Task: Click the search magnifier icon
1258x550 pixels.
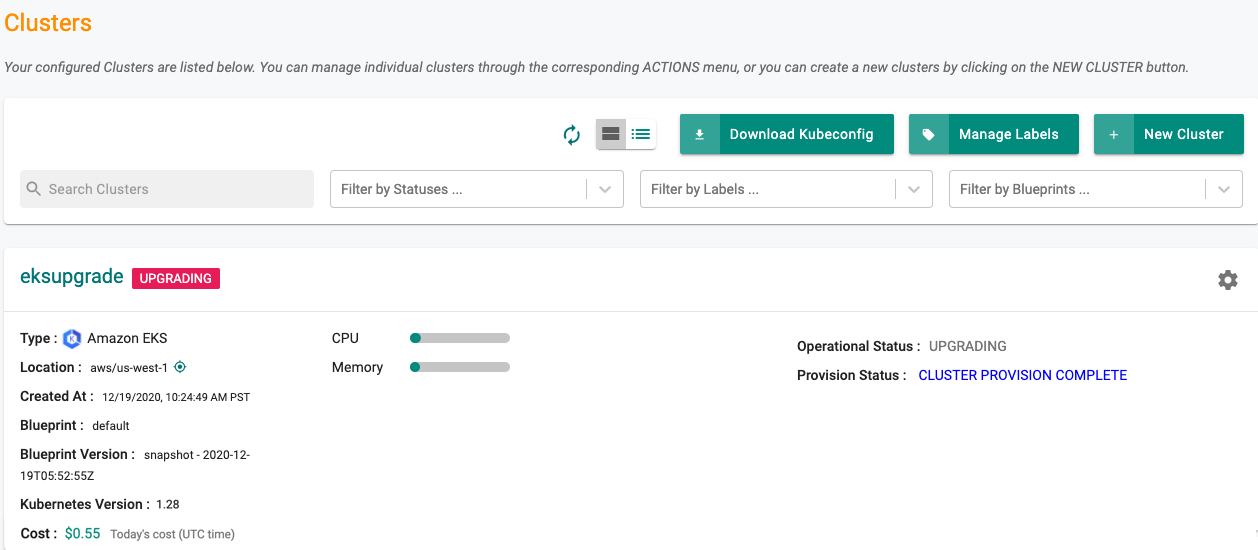Action: (34, 189)
